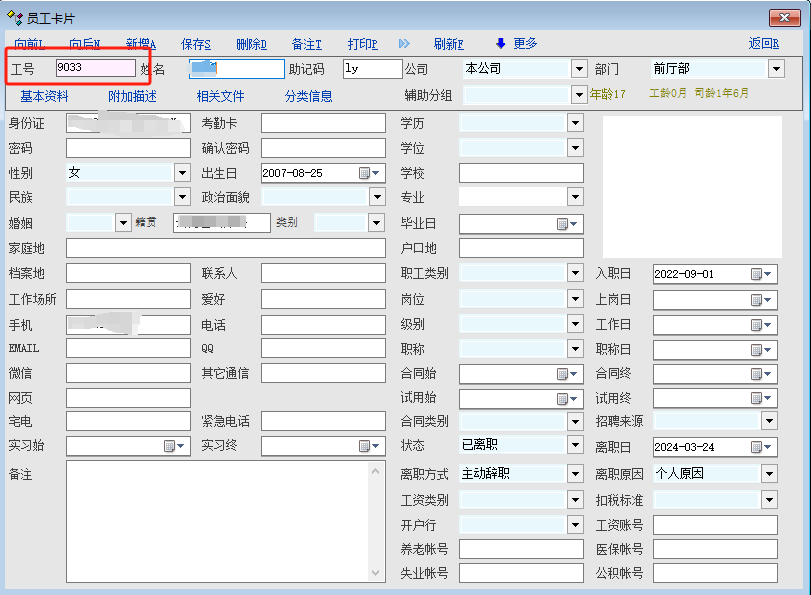Open the 状态 dropdown showing 已离职
The image size is (811, 595).
(x=575, y=446)
